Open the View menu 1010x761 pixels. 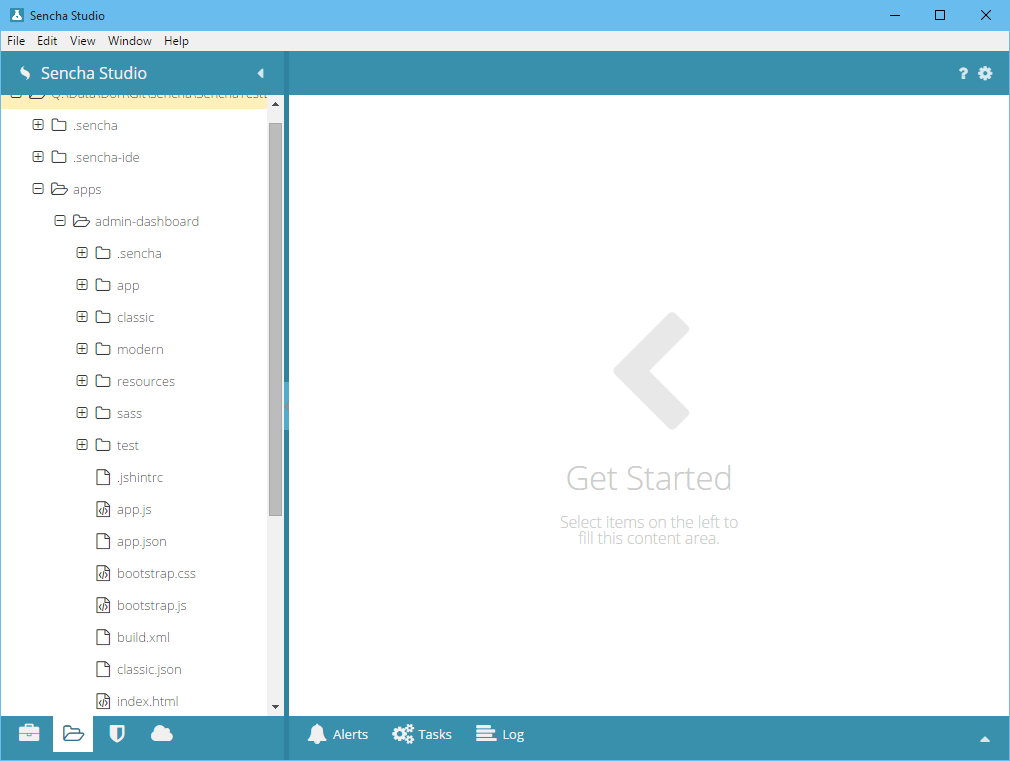pyautogui.click(x=82, y=41)
